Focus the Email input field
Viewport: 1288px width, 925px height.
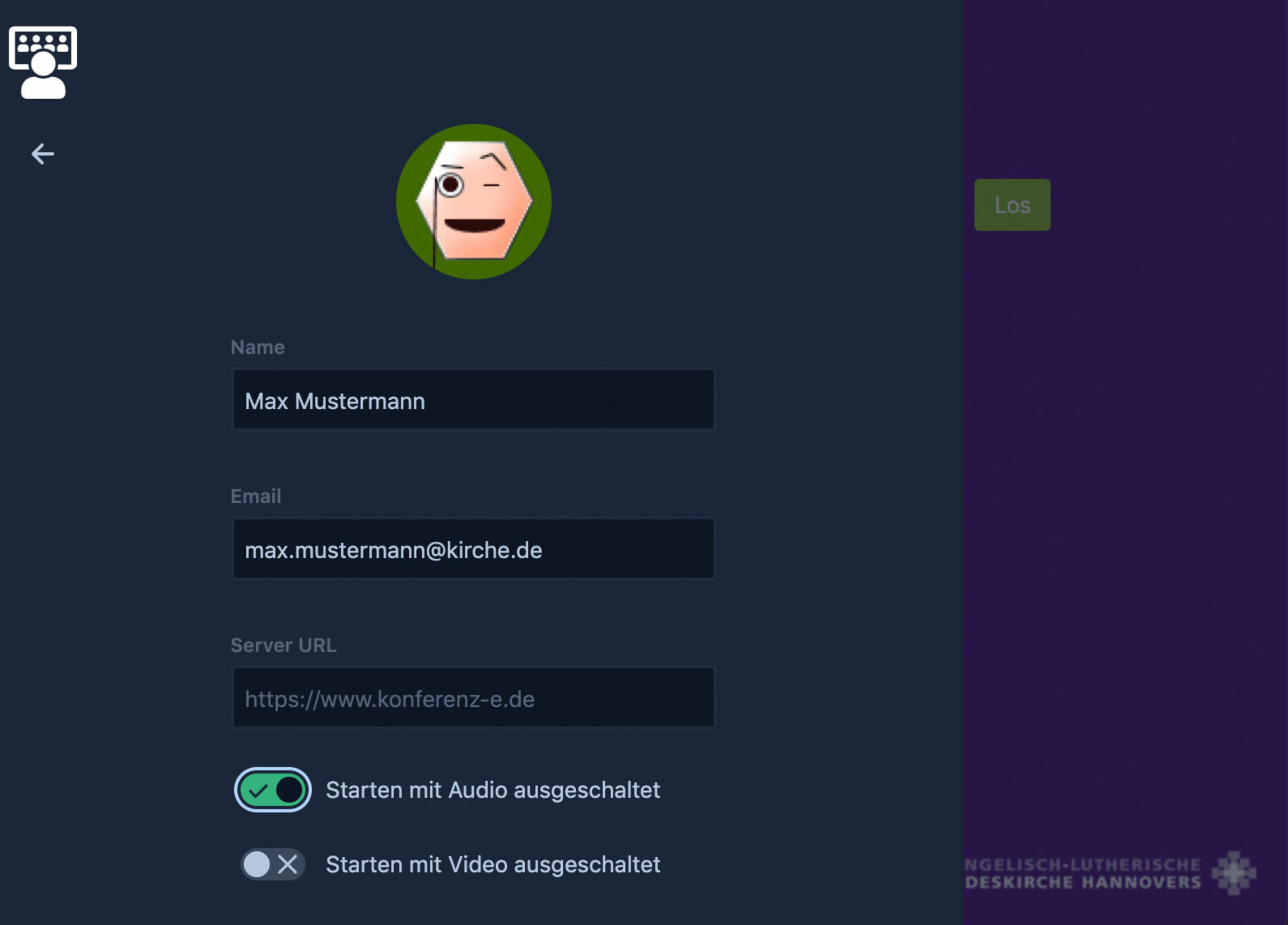click(x=474, y=549)
